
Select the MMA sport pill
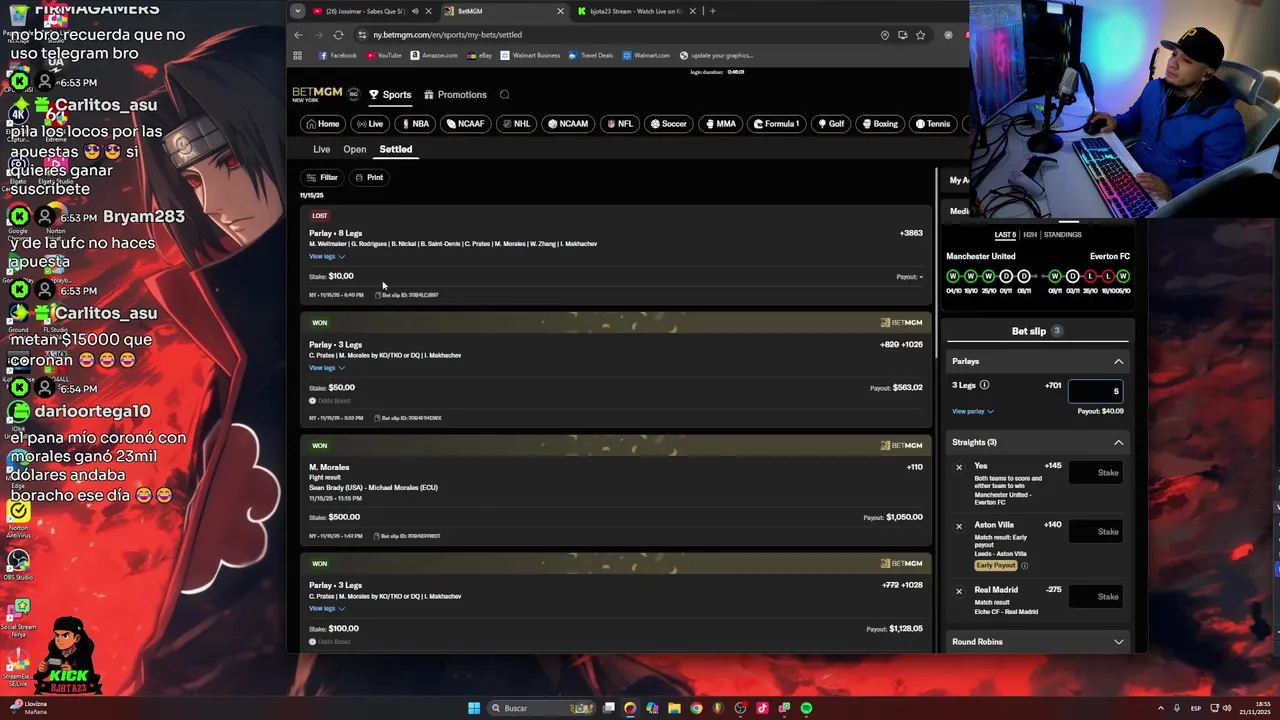point(720,124)
